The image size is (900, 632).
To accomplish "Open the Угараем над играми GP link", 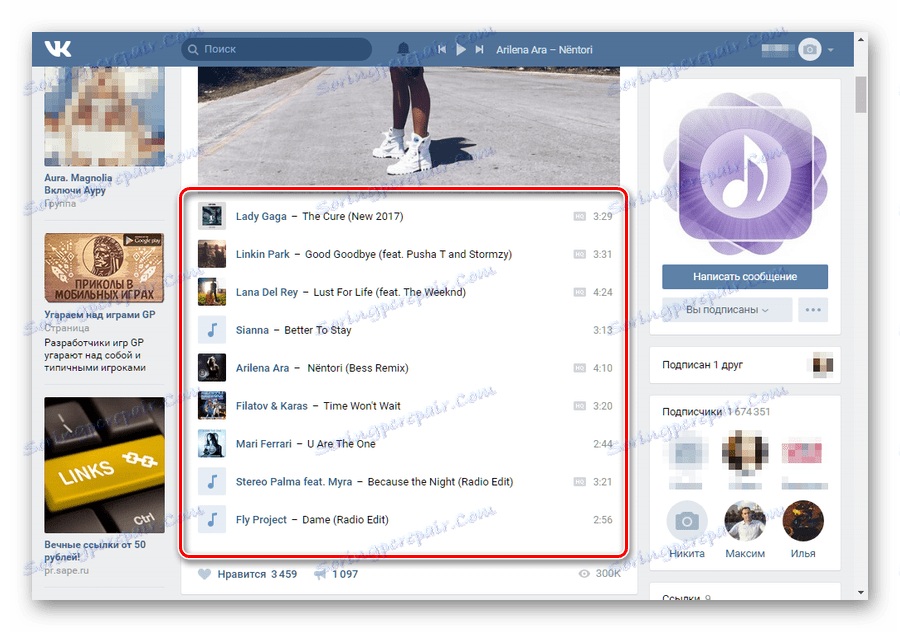I will tap(100, 315).
